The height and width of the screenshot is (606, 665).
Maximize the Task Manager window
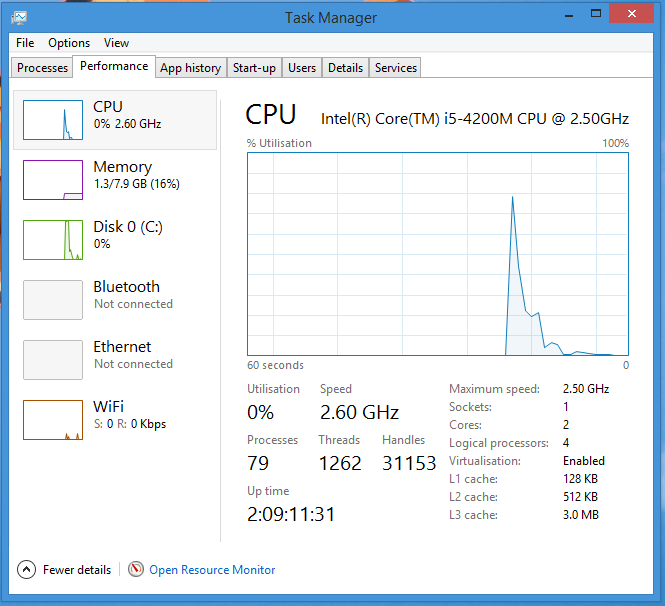click(596, 14)
